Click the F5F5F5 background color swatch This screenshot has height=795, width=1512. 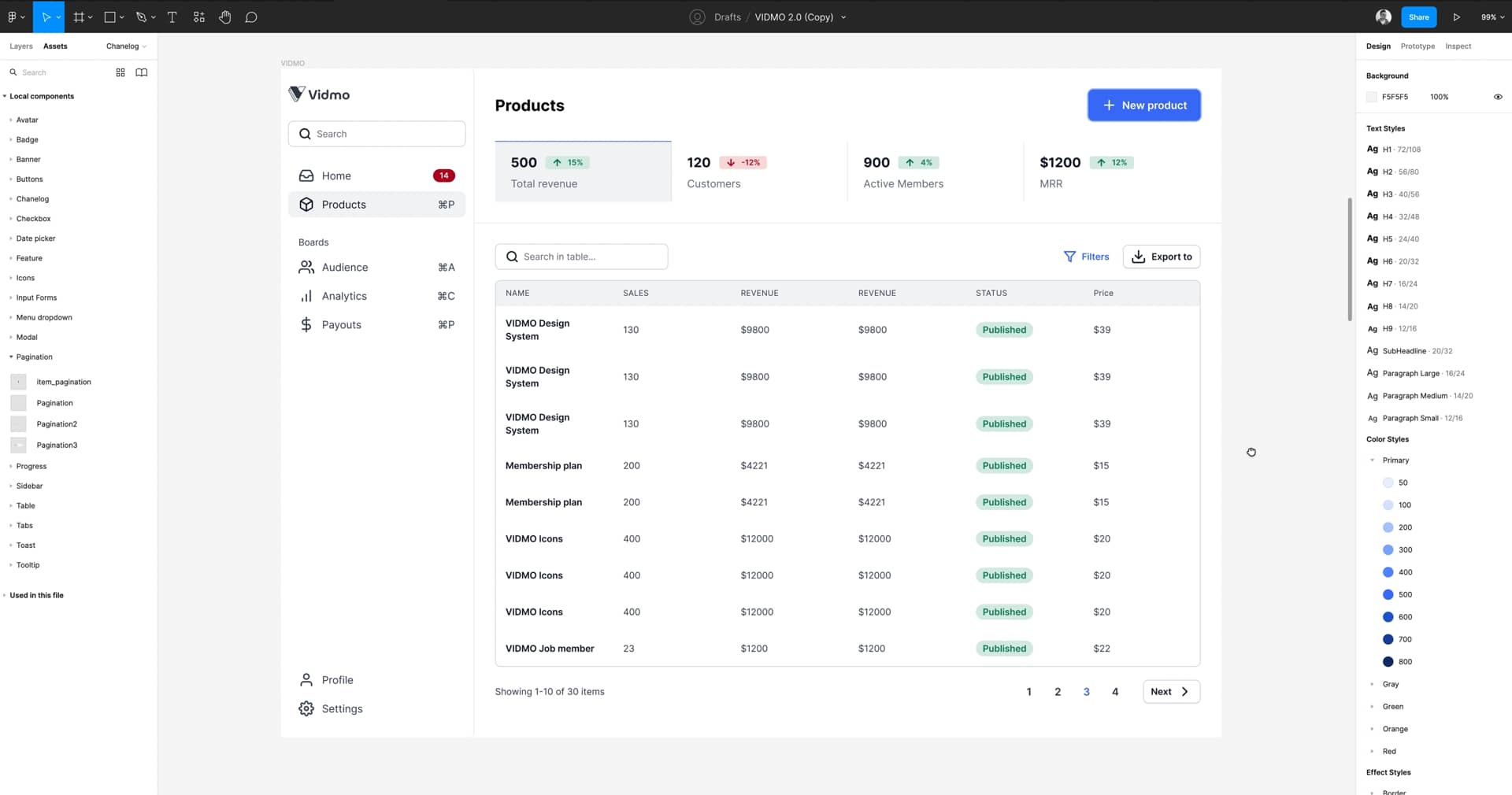pos(1371,97)
